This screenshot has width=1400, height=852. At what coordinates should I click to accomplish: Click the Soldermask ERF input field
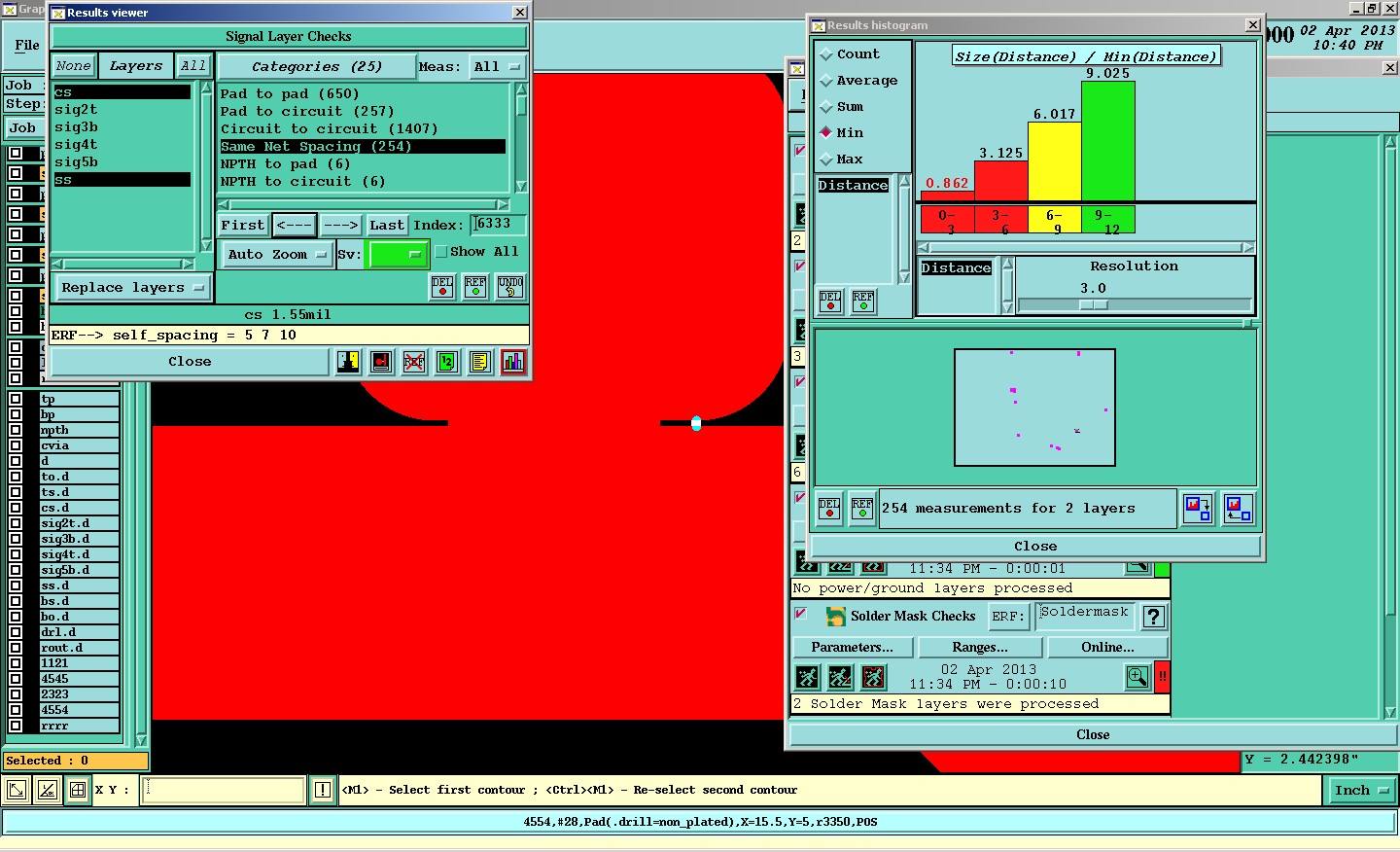click(1084, 616)
